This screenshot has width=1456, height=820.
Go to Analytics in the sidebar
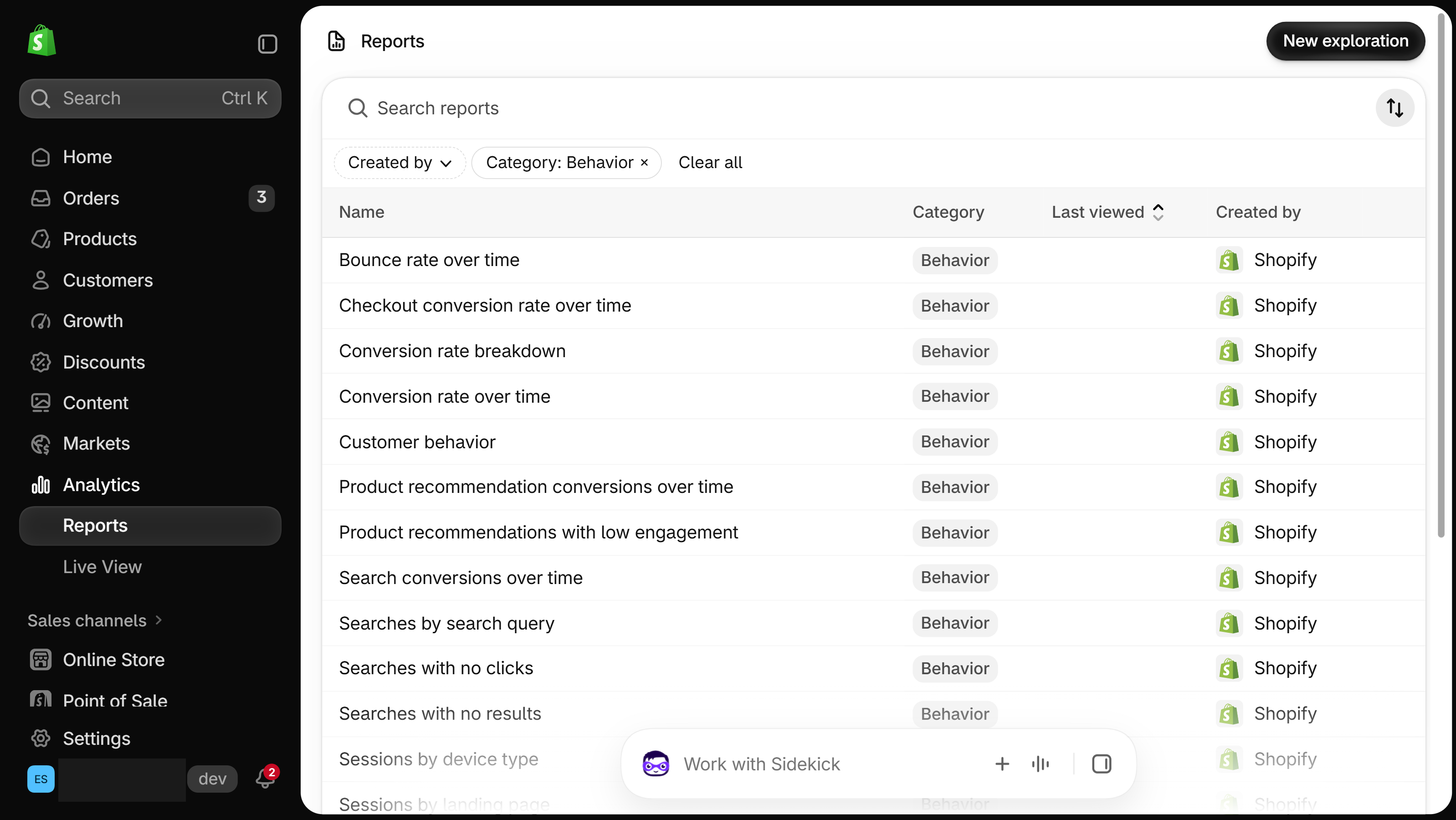pyautogui.click(x=150, y=484)
